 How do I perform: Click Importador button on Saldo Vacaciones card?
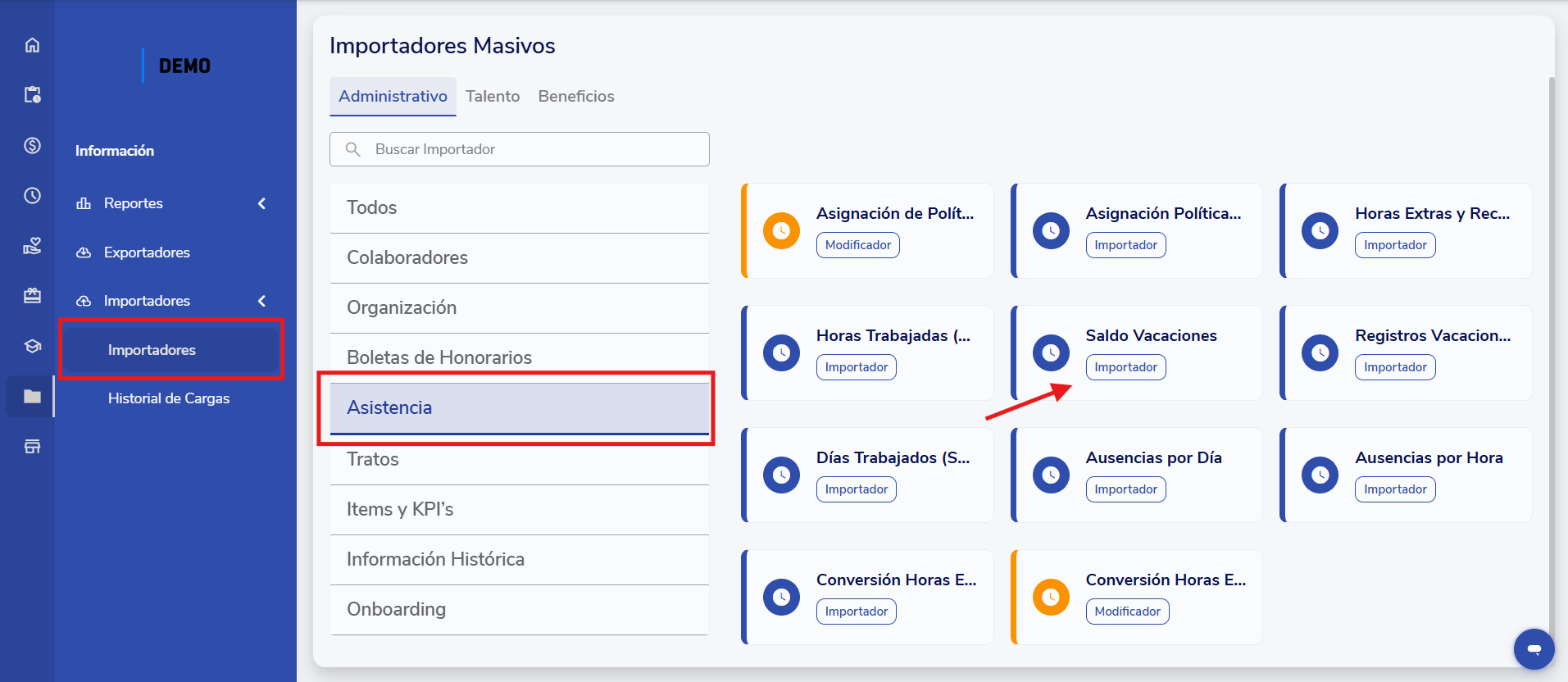(x=1125, y=367)
